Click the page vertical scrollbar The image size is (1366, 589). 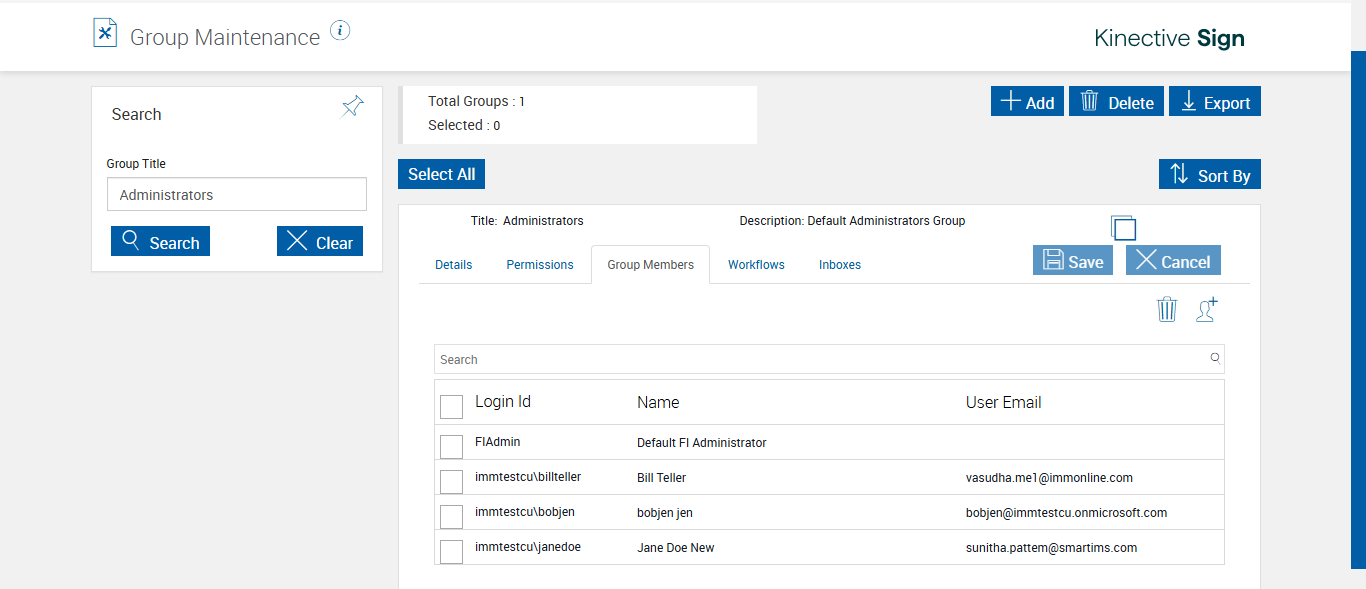(x=1358, y=300)
